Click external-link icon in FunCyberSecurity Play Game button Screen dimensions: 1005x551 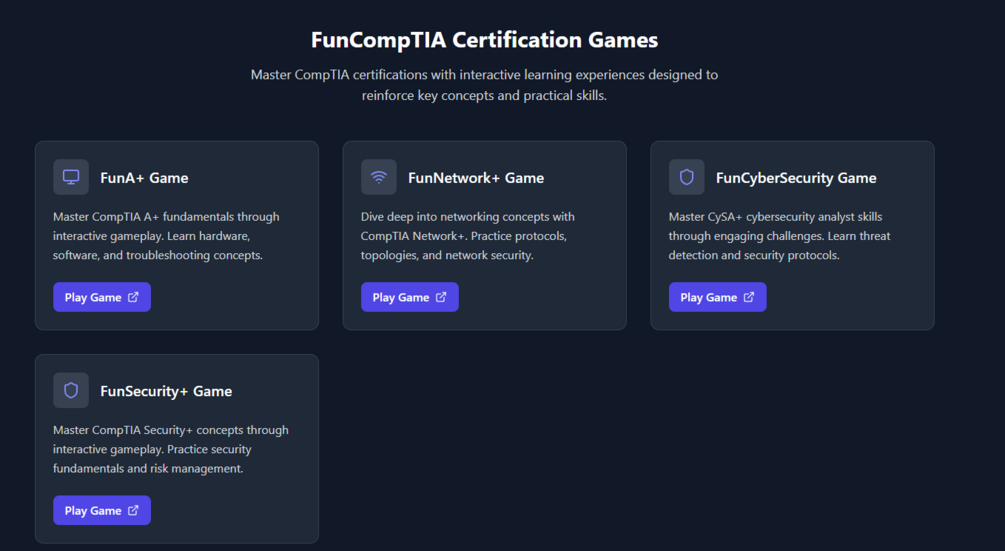[x=750, y=297]
